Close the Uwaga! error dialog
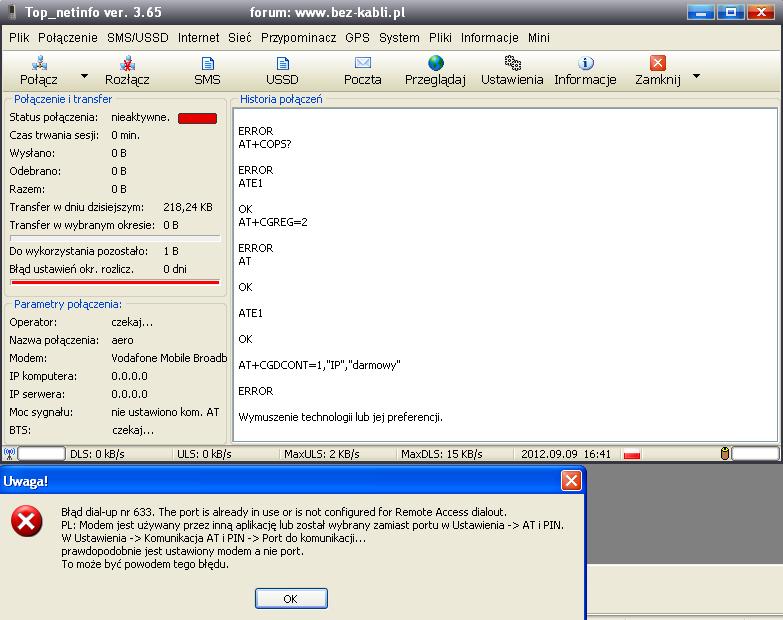783x620 pixels. coord(571,481)
